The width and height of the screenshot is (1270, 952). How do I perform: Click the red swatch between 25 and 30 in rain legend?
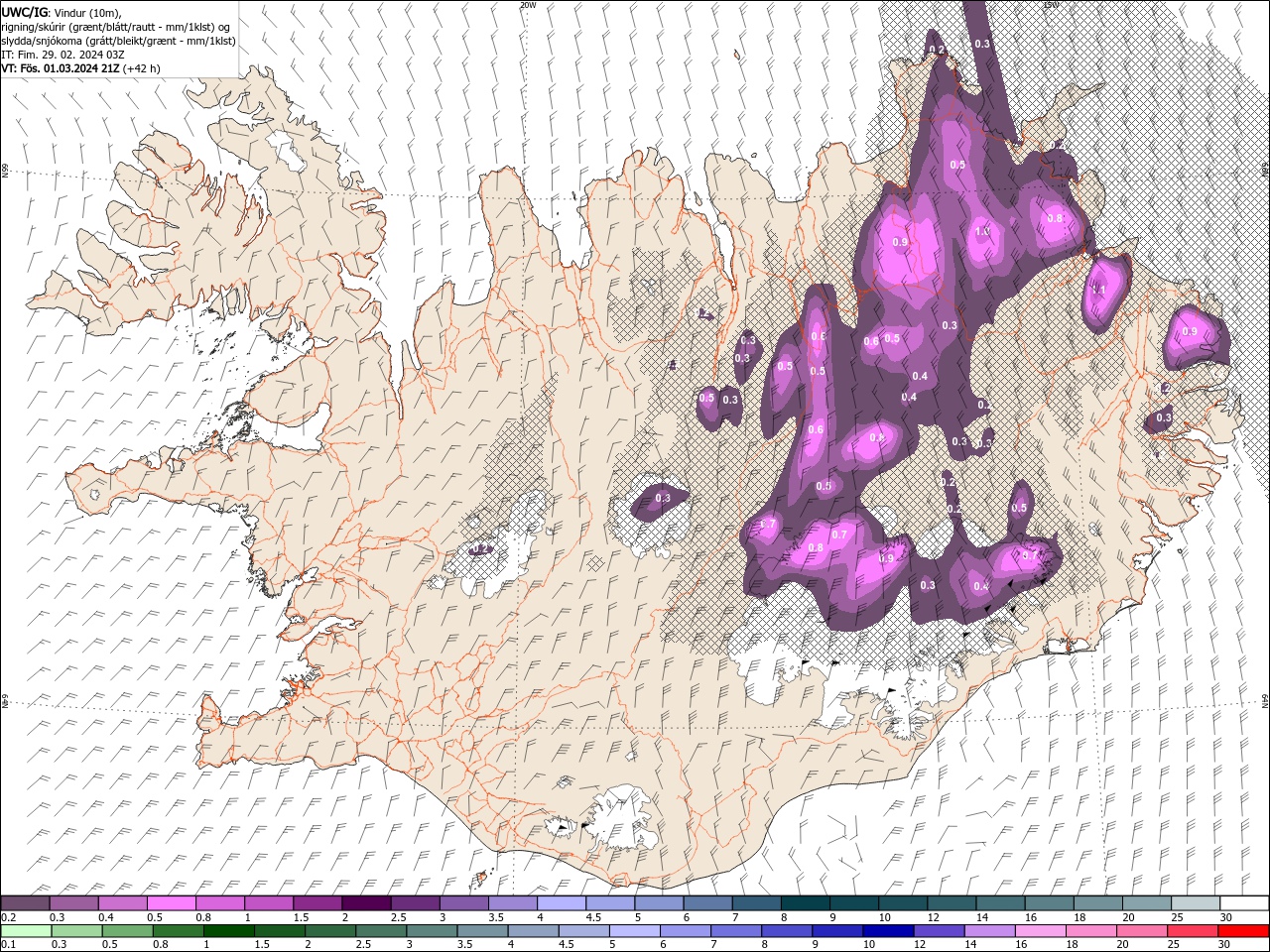(x=1193, y=931)
